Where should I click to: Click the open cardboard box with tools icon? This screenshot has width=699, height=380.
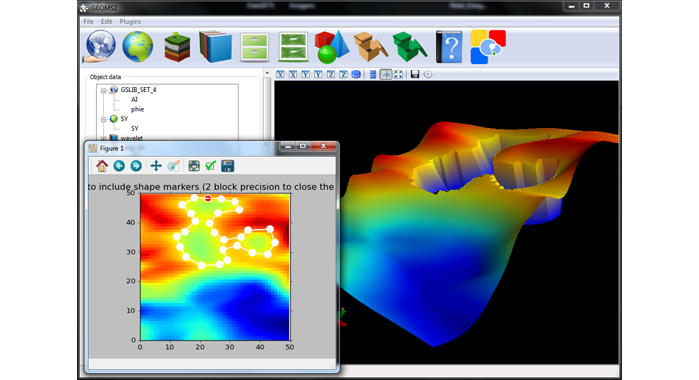[x=370, y=46]
